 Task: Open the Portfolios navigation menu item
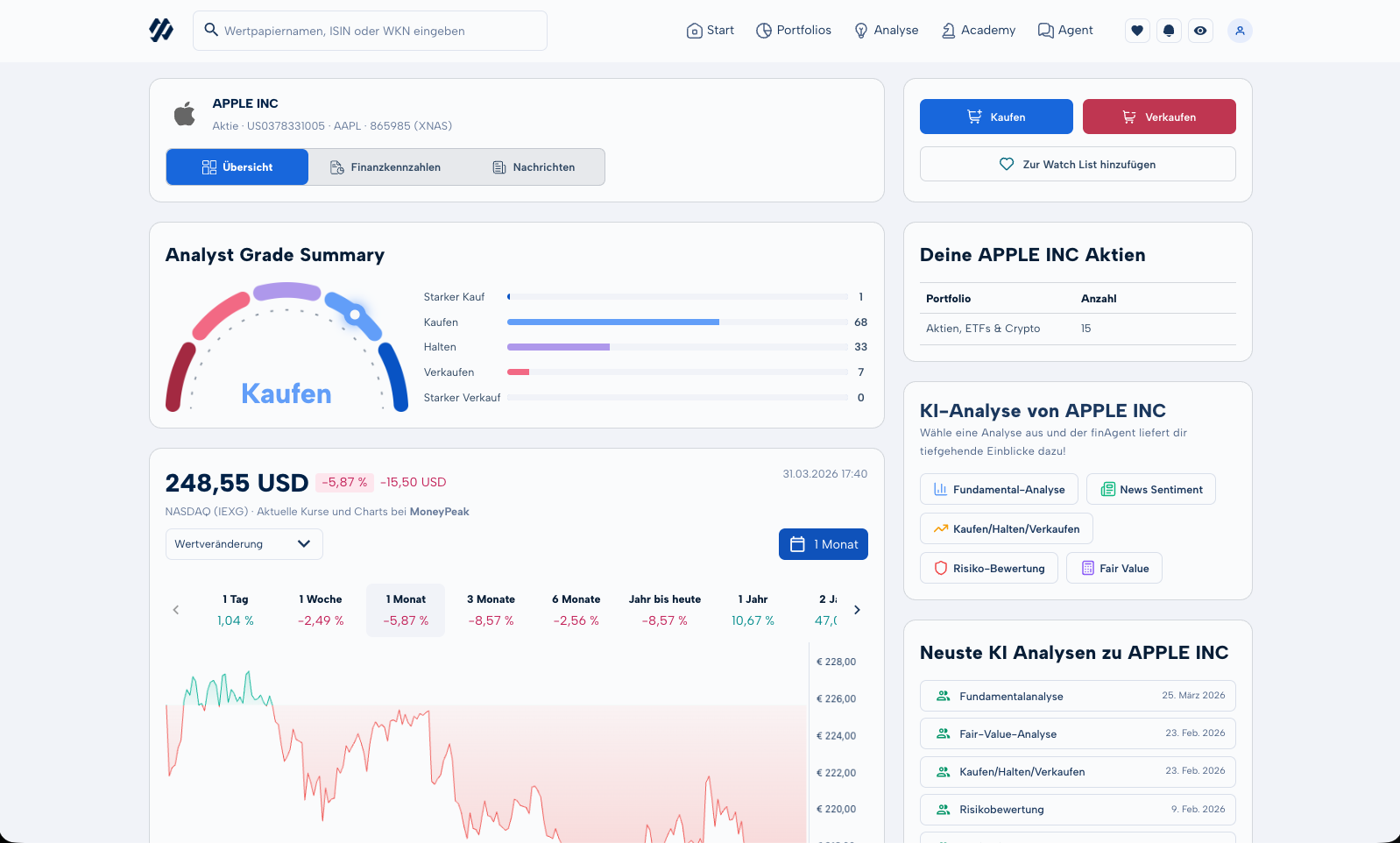tap(794, 31)
